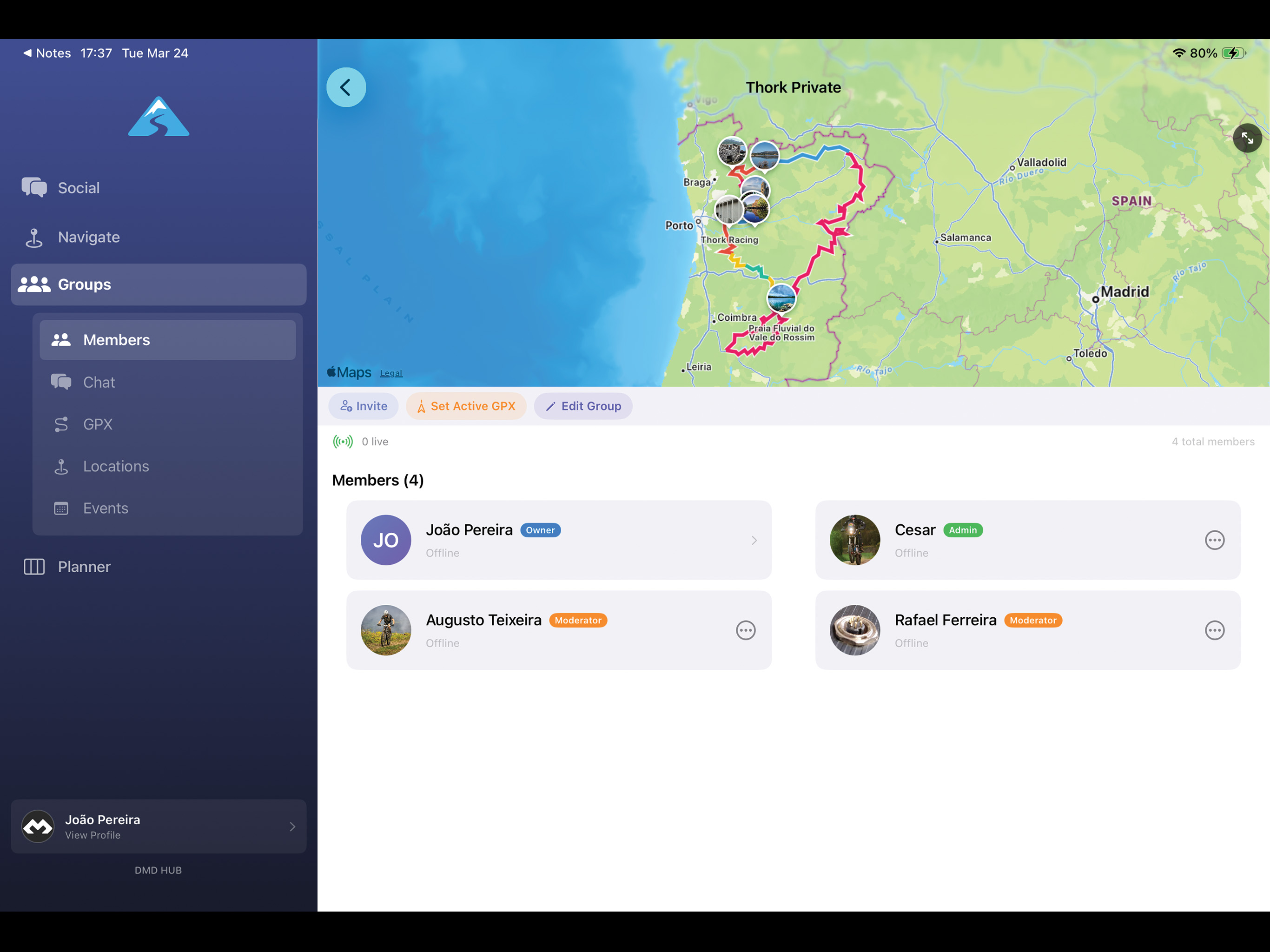
Task: Return to Notes via back arrow
Action: coord(47,53)
